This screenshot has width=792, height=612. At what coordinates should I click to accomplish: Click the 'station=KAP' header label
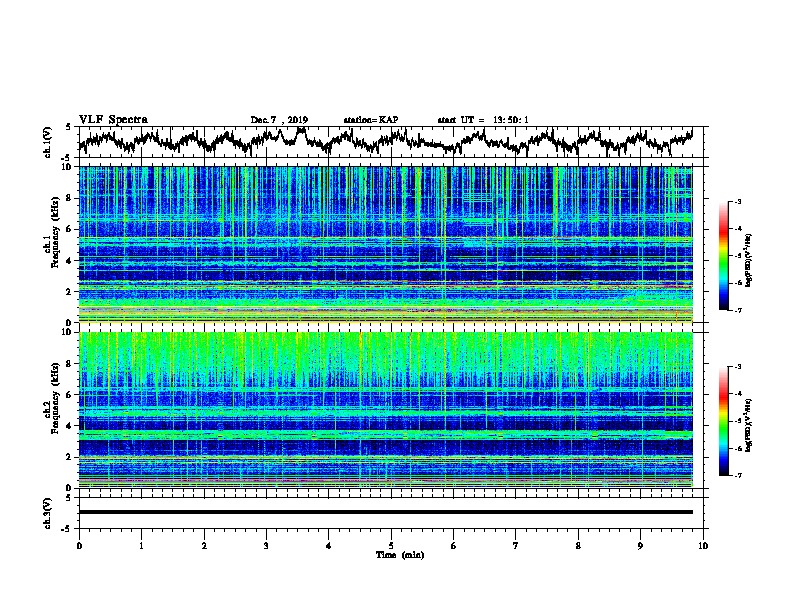371,120
